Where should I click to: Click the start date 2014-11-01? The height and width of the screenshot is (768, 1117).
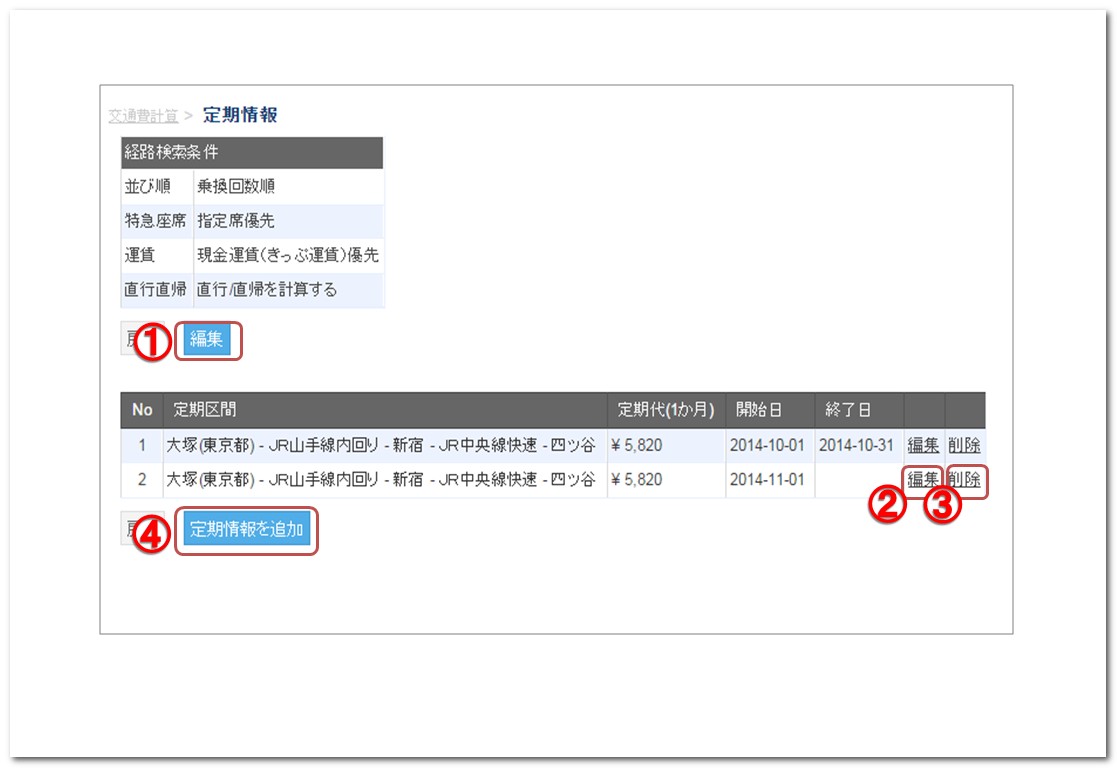(x=767, y=479)
